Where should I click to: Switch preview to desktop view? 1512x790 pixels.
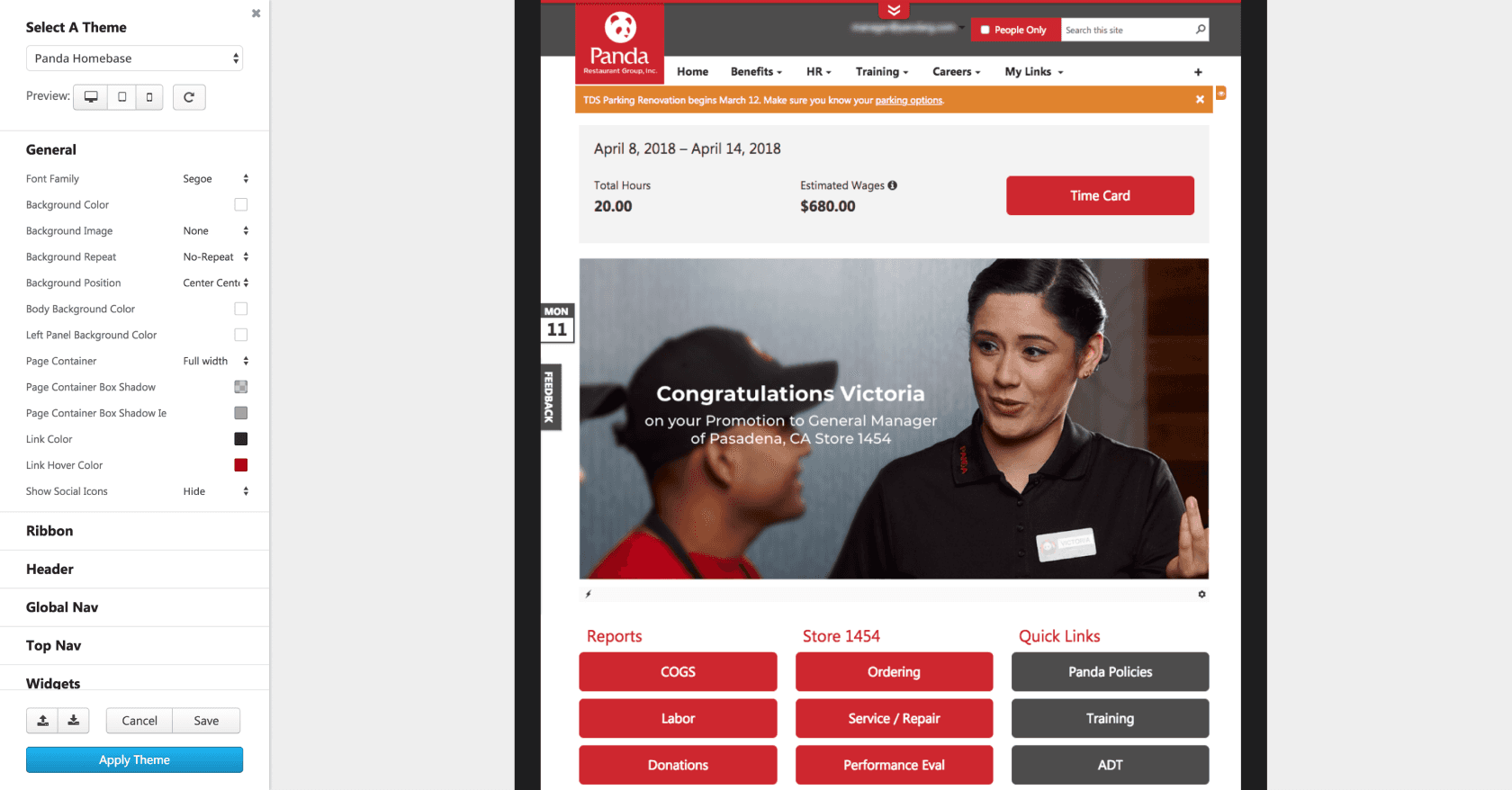(x=91, y=97)
